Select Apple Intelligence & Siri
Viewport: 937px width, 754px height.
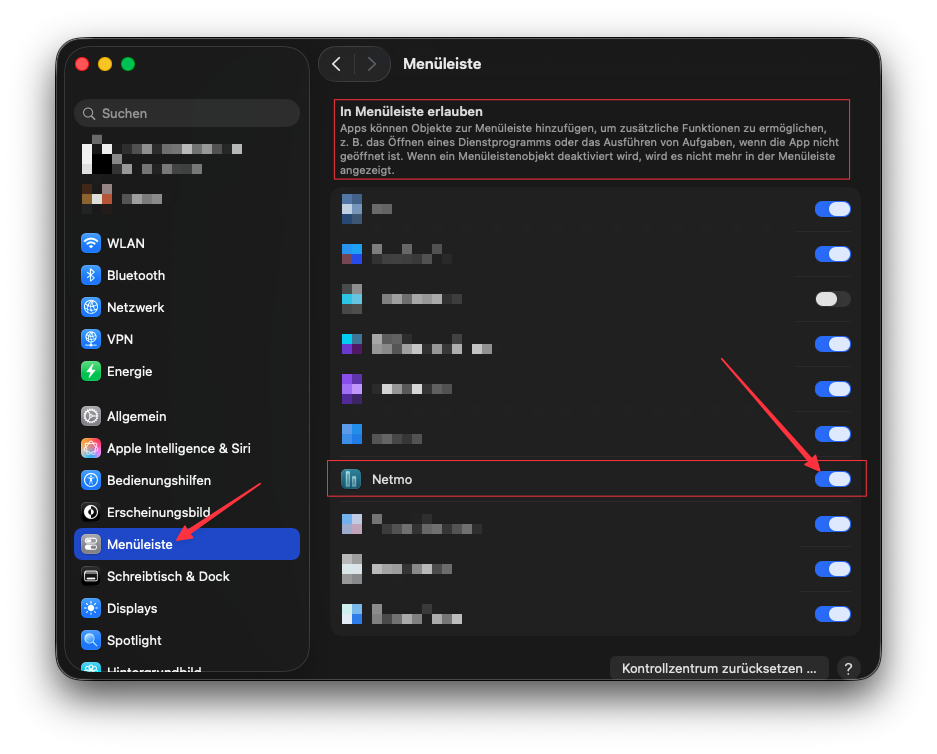coord(187,448)
